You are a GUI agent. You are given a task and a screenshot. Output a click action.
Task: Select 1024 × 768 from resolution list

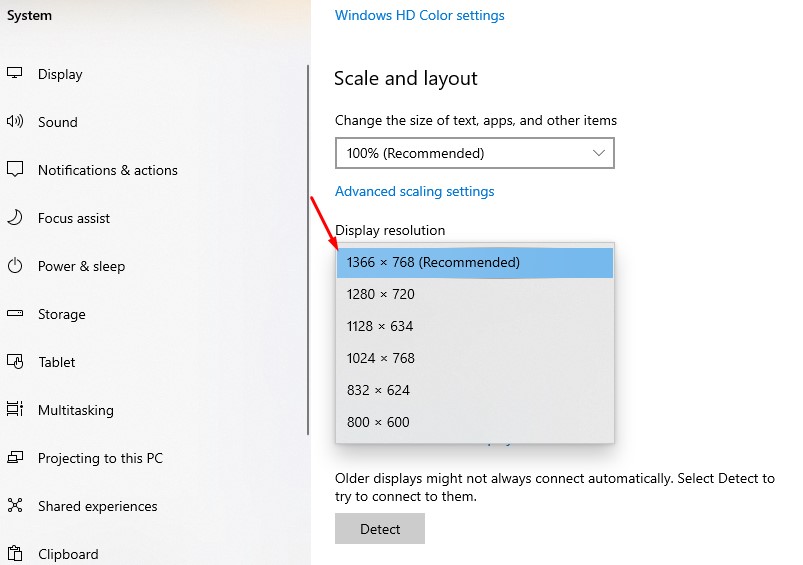pos(475,358)
